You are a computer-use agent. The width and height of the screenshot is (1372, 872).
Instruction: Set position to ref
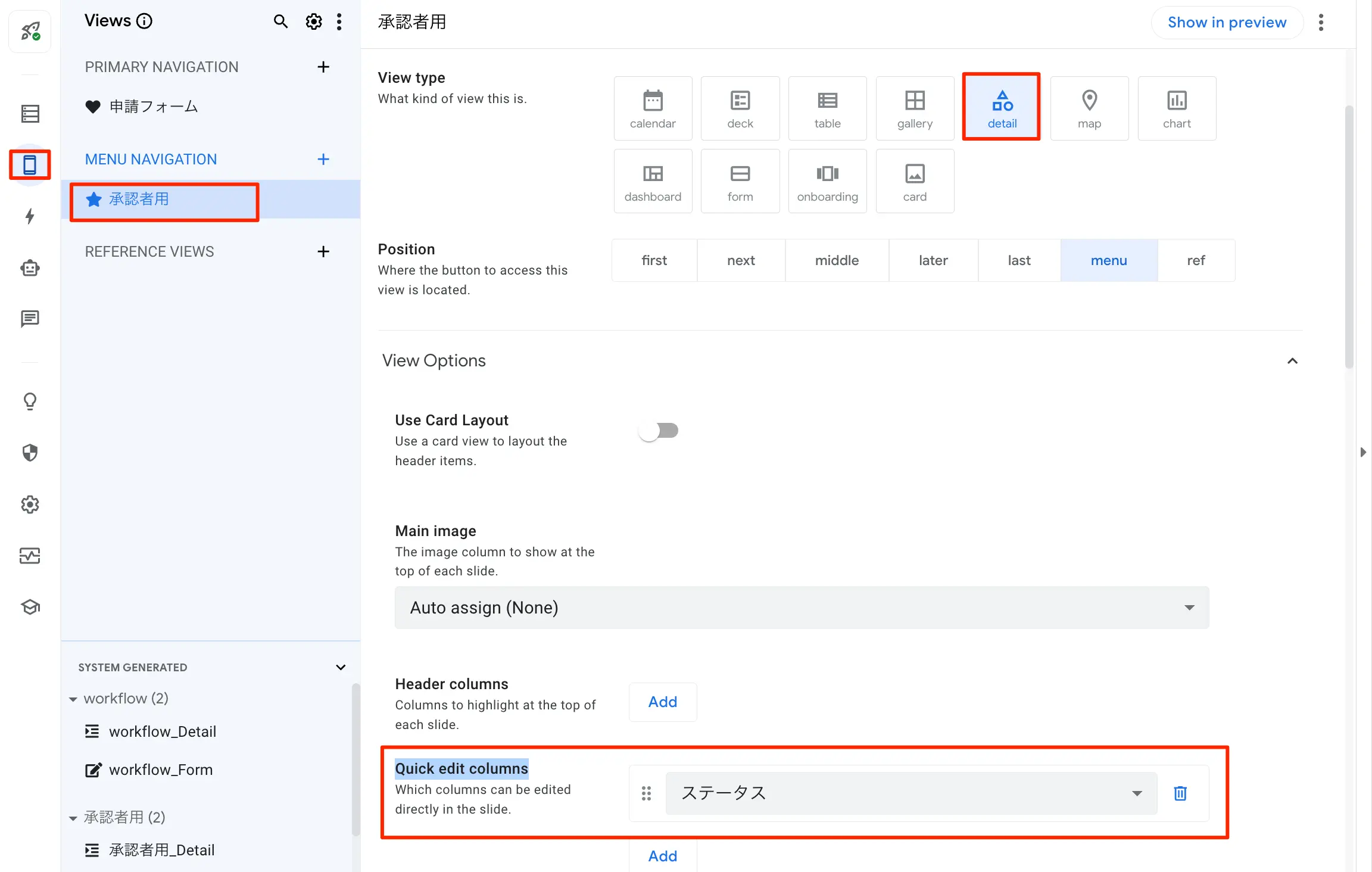pos(1195,260)
